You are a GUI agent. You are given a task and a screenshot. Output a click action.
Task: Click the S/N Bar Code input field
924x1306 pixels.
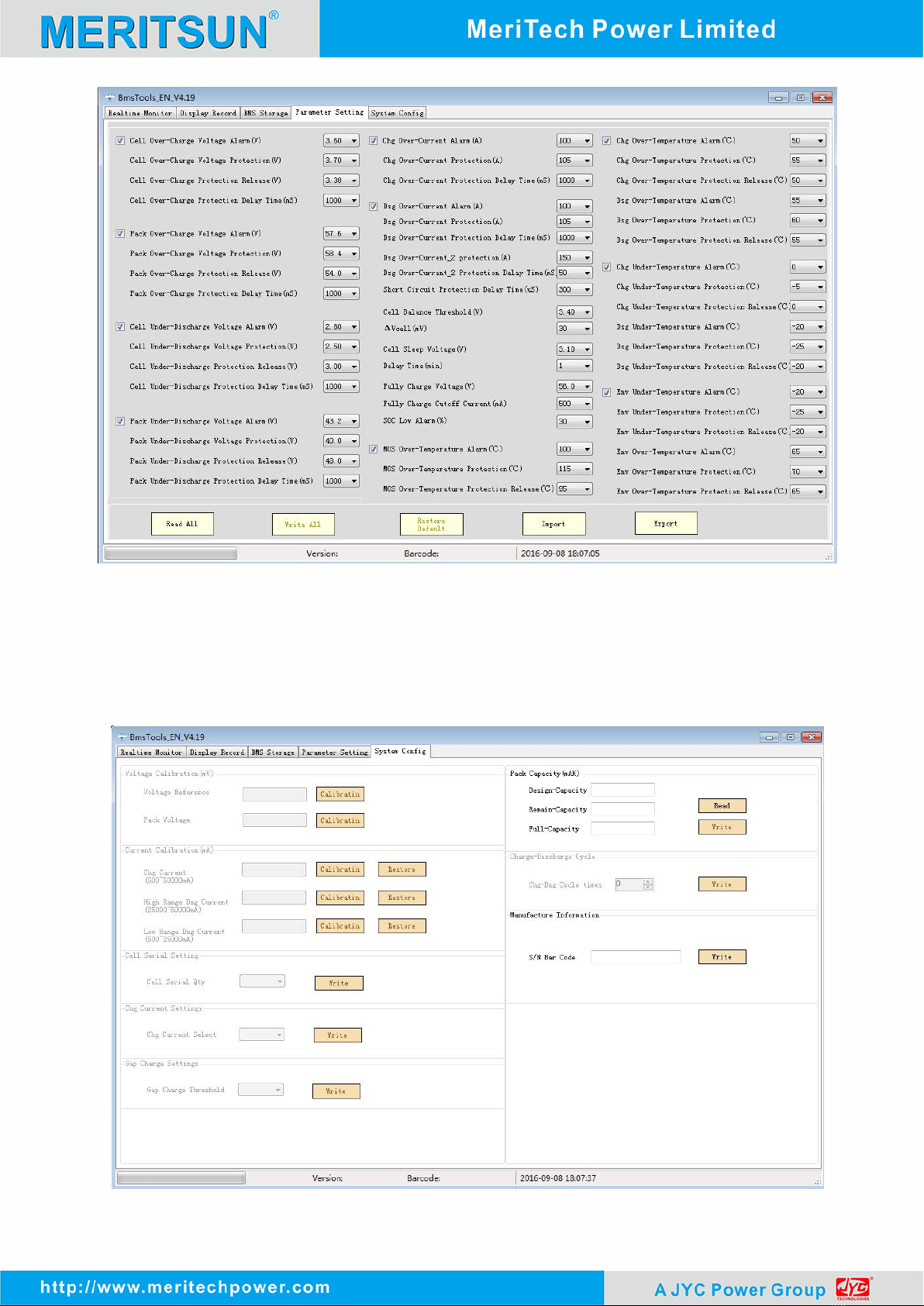636,957
